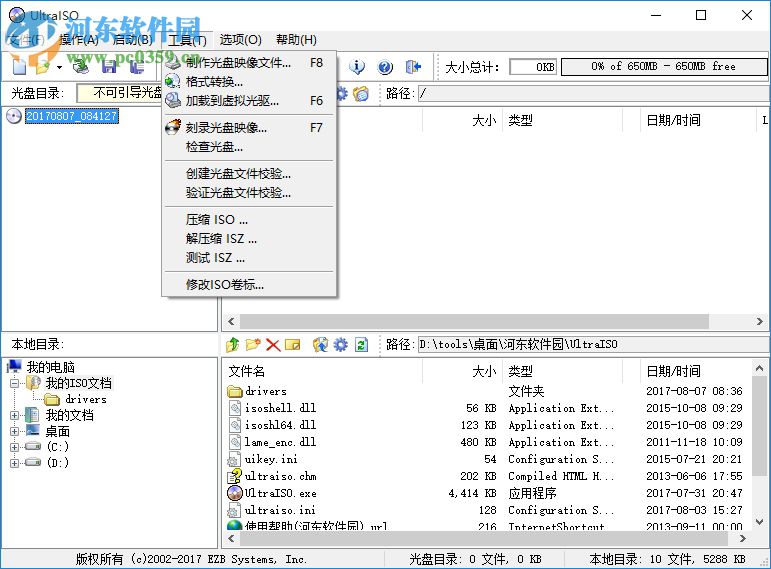This screenshot has height=569, width=771.
Task: Open the 操作(A) menu
Action: pos(79,40)
